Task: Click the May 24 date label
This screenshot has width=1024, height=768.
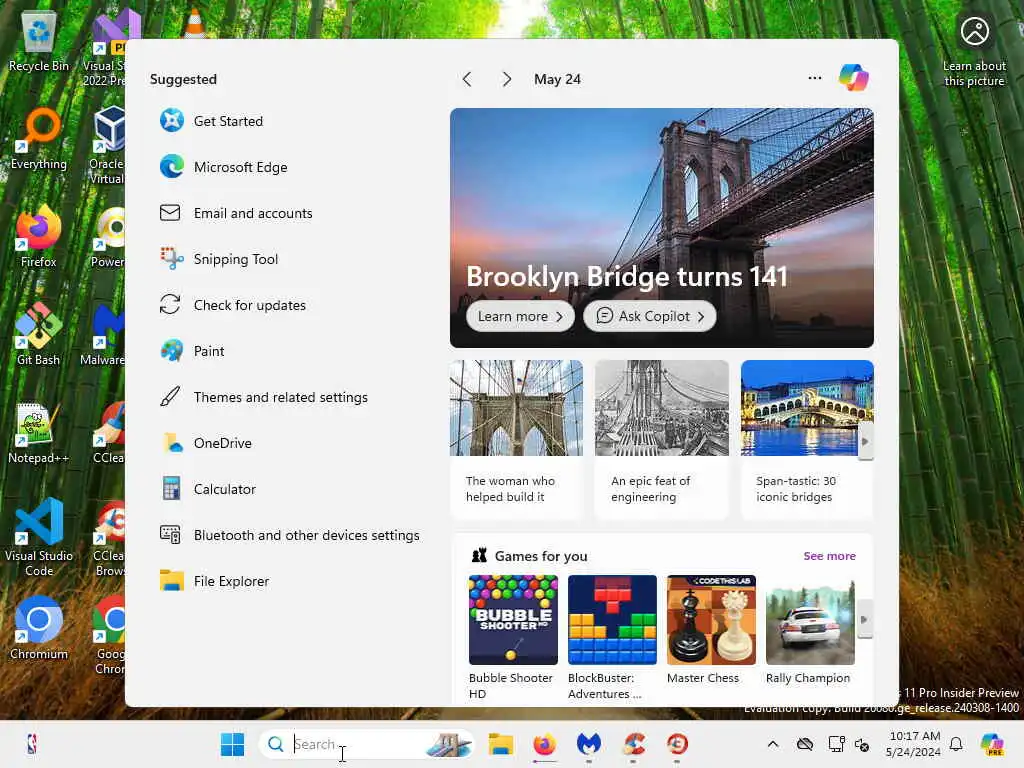Action: pos(557,80)
